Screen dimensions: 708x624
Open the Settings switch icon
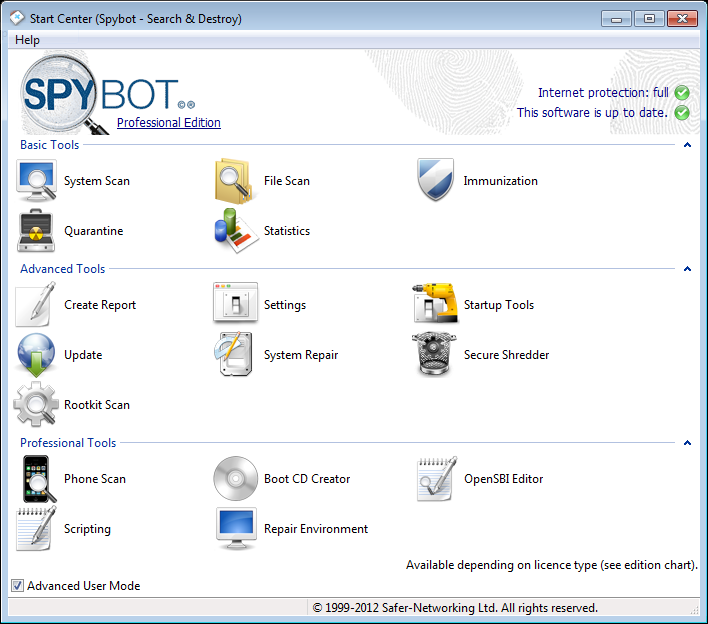236,305
